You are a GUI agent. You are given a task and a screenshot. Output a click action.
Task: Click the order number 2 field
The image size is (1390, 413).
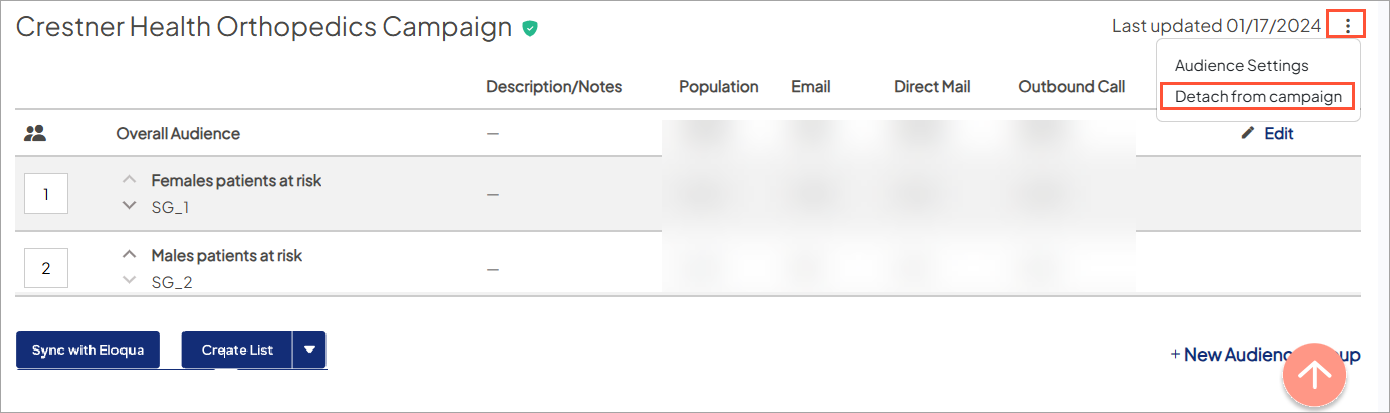pyautogui.click(x=46, y=268)
